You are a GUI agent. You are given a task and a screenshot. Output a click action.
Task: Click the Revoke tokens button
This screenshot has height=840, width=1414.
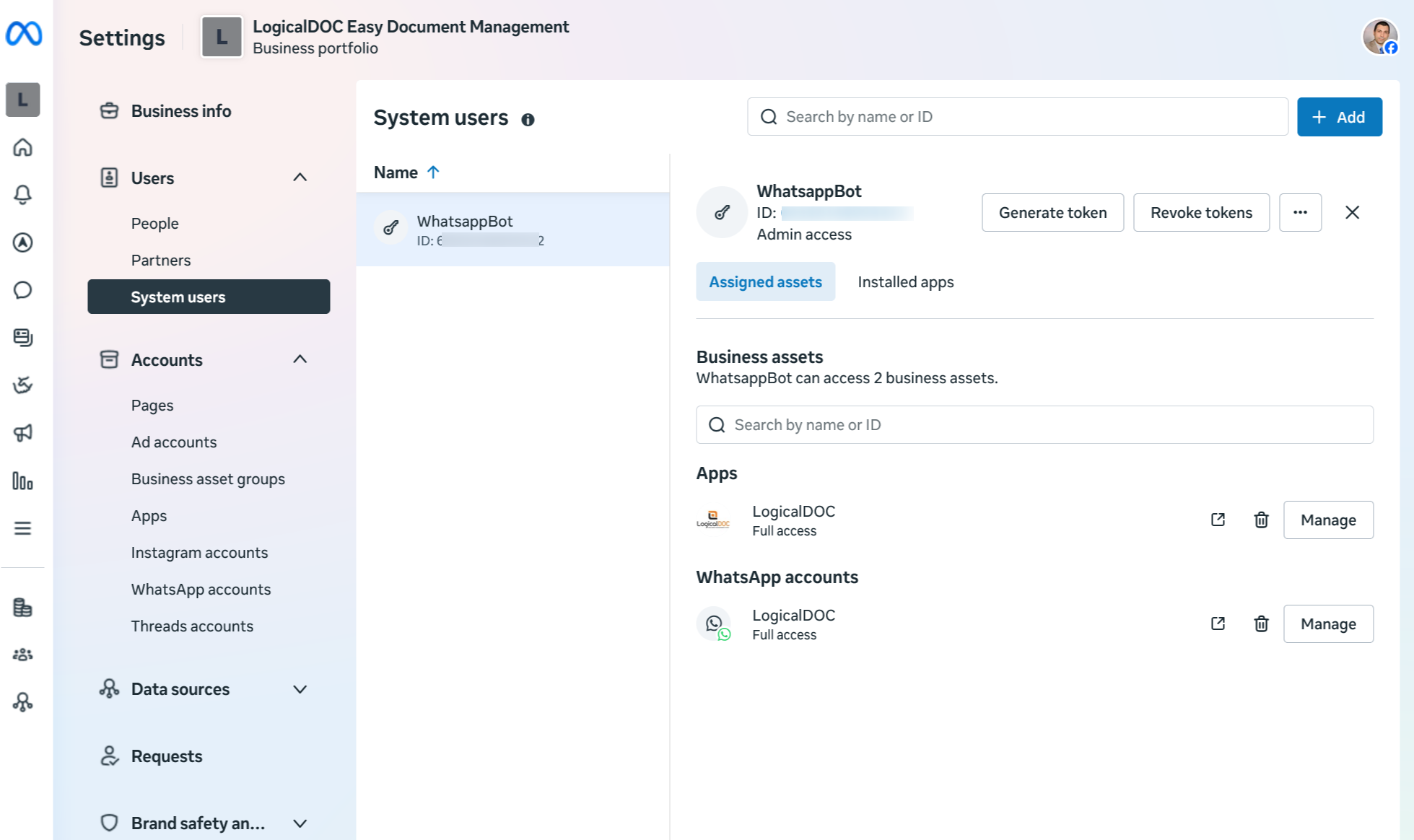point(1201,212)
